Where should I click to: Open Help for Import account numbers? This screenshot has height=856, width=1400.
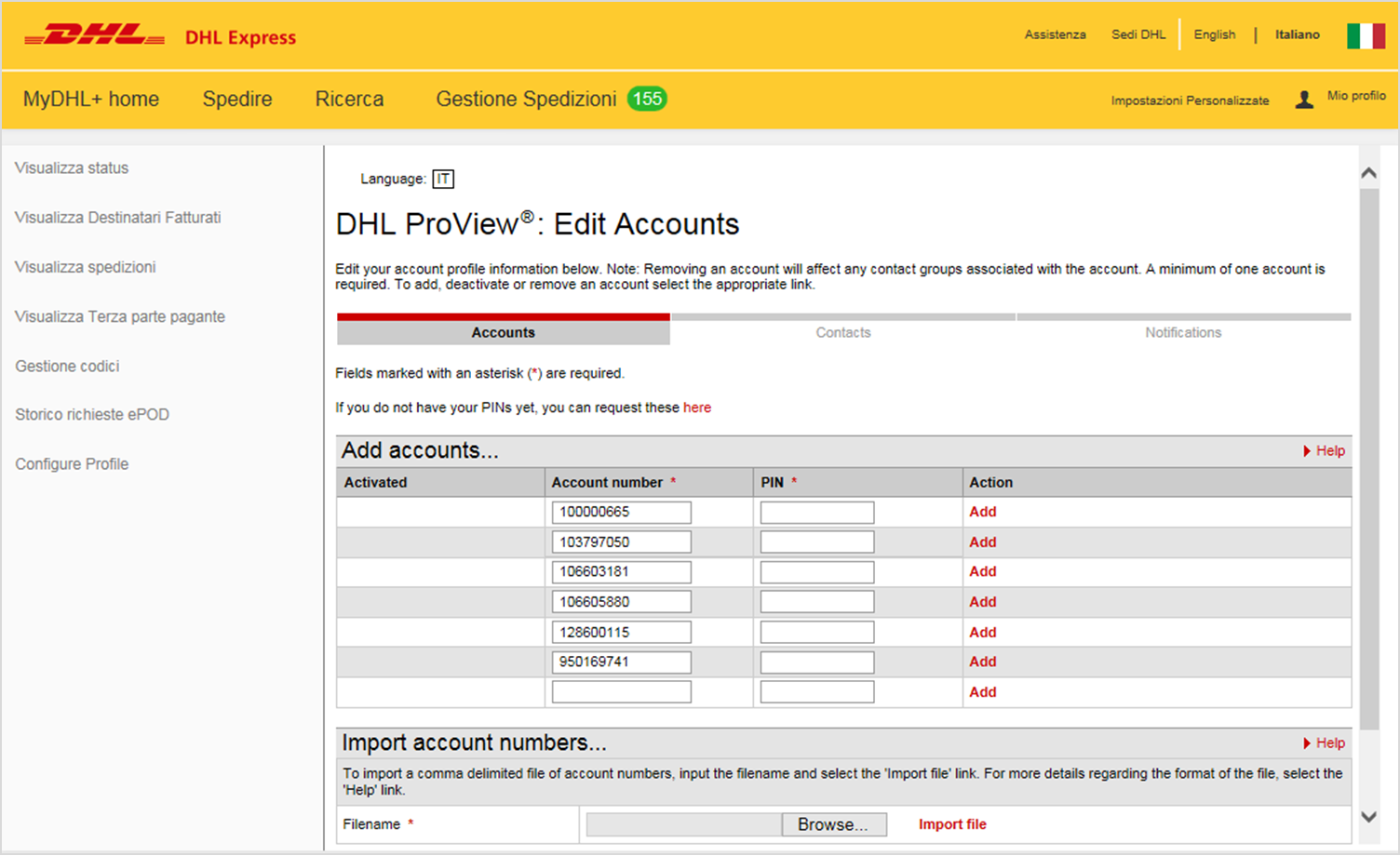tap(1324, 742)
